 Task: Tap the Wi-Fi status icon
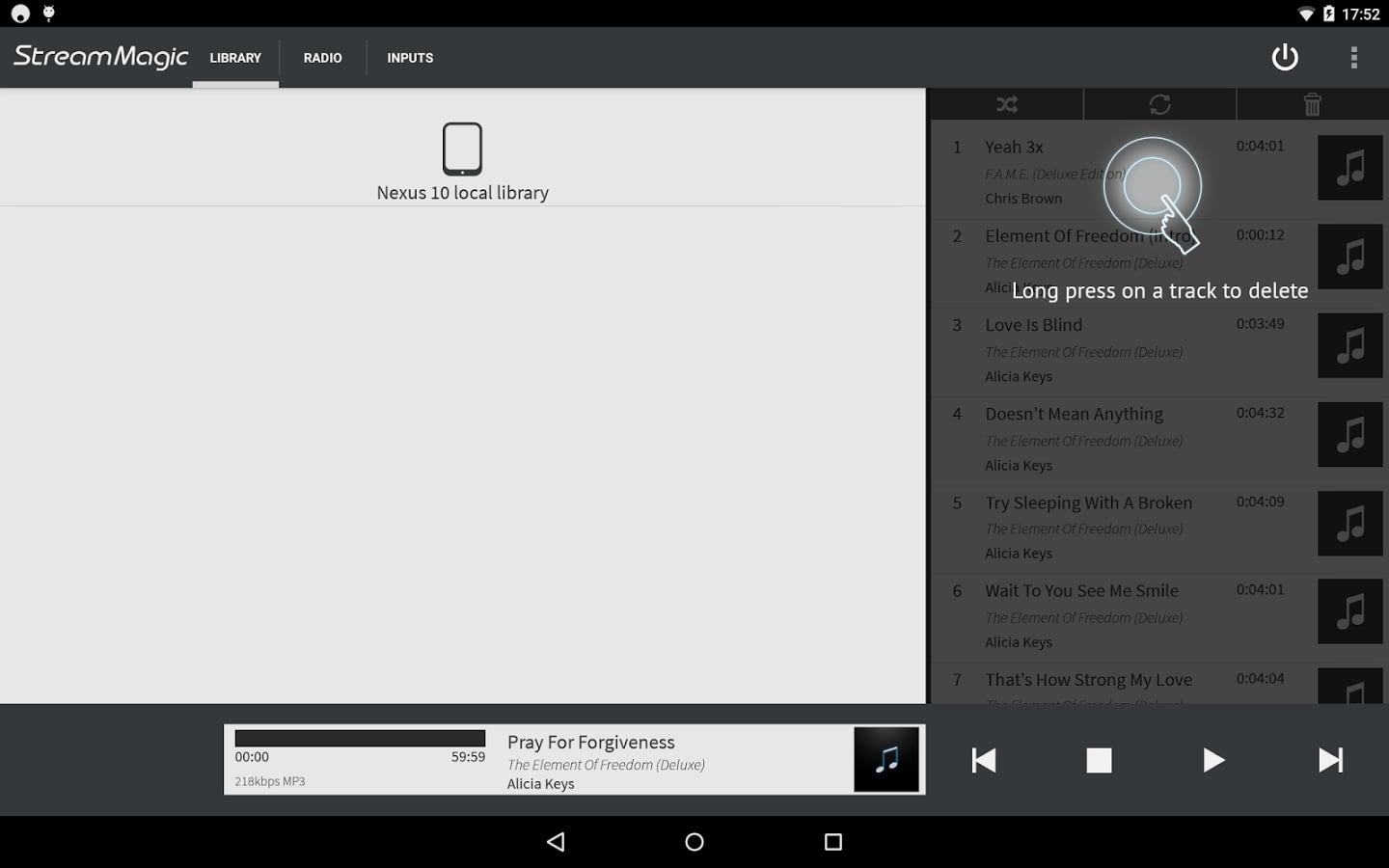point(1306,14)
